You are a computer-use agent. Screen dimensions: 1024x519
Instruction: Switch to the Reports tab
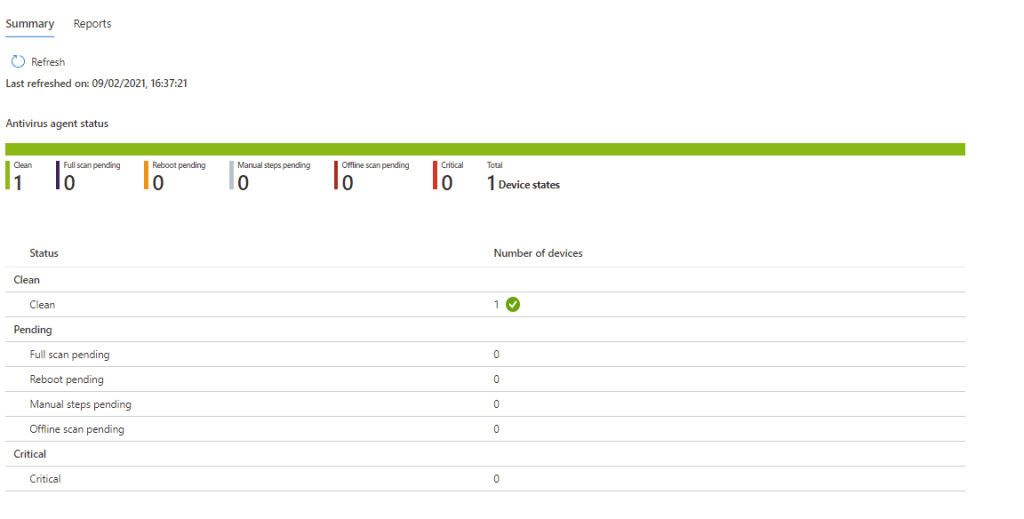pos(92,24)
